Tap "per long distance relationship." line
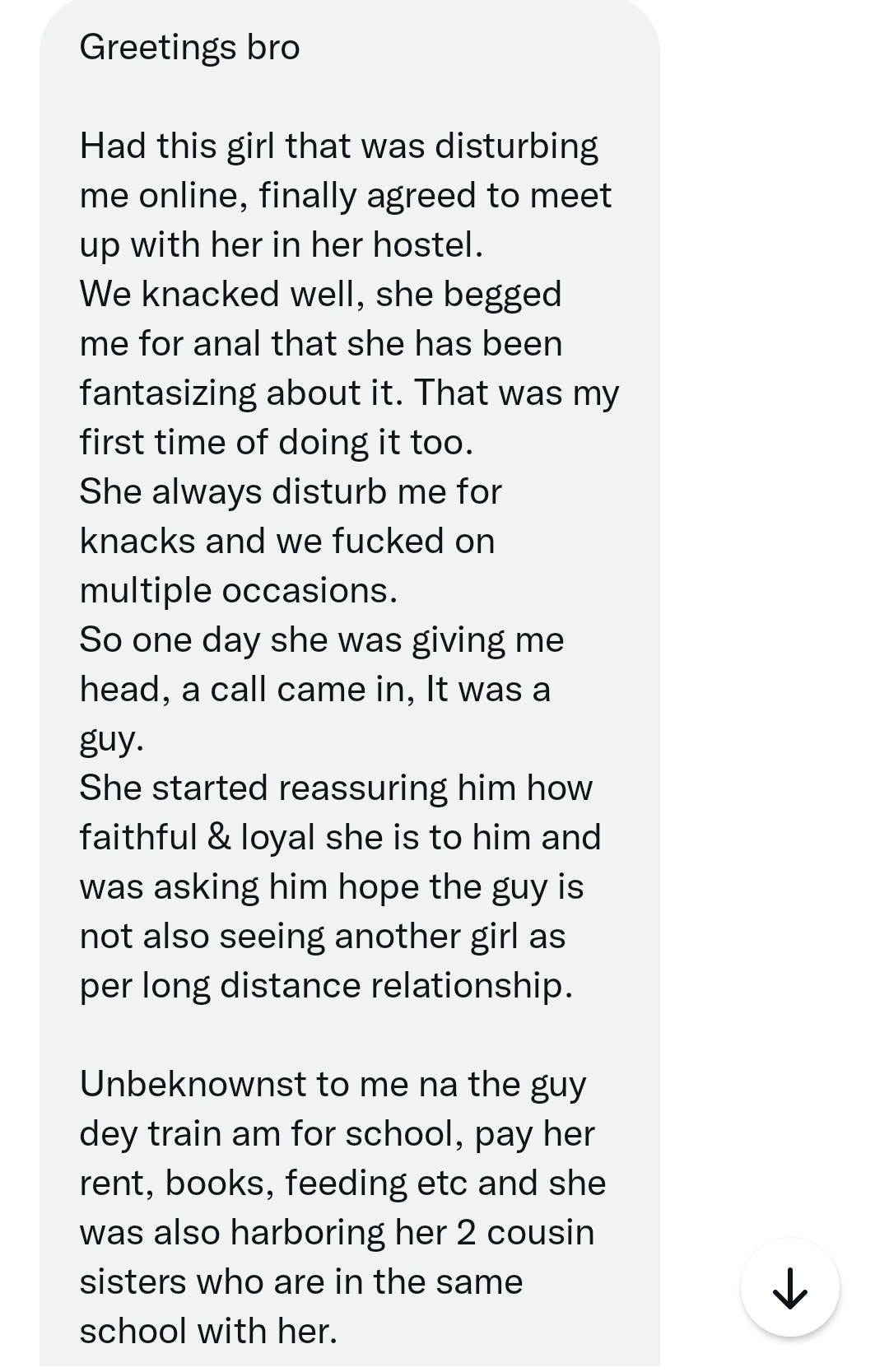Viewport: 889px width, 1372px height. [326, 985]
